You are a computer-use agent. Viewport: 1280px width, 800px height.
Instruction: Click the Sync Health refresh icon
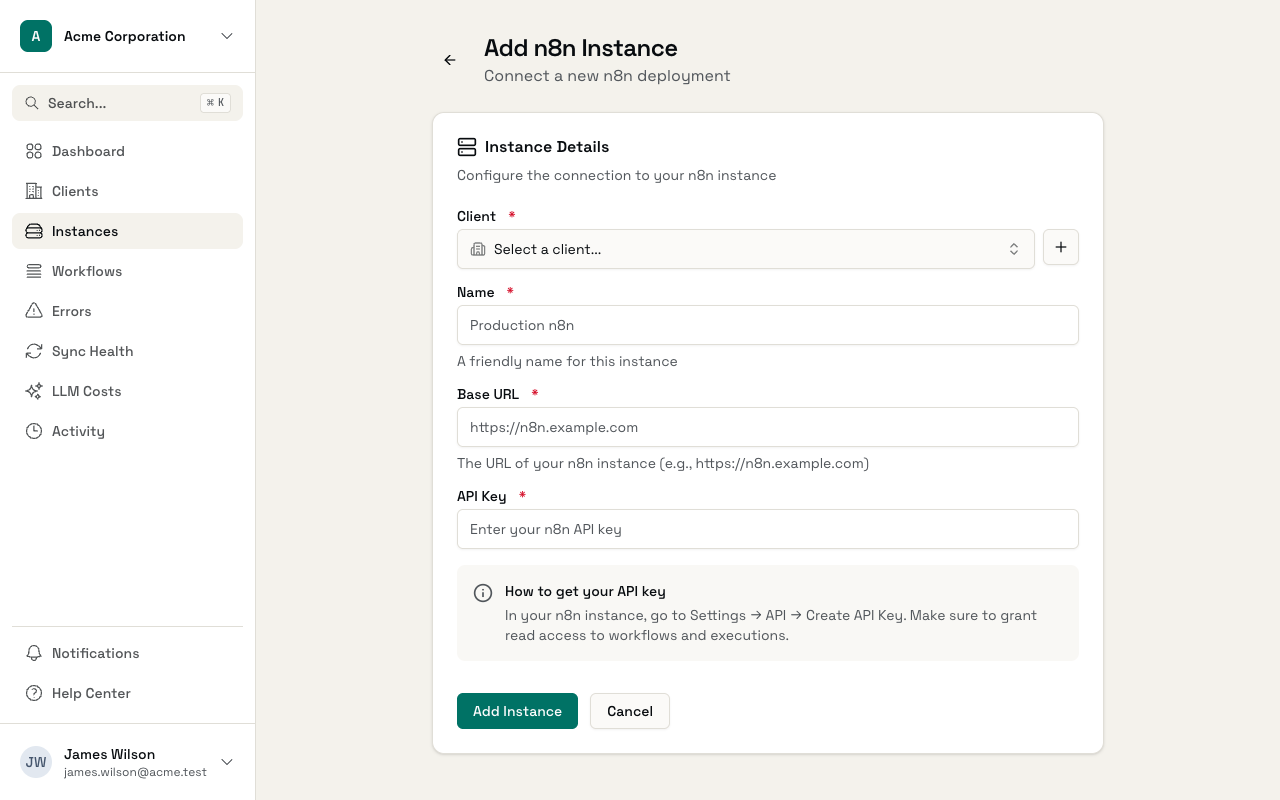pos(33,351)
